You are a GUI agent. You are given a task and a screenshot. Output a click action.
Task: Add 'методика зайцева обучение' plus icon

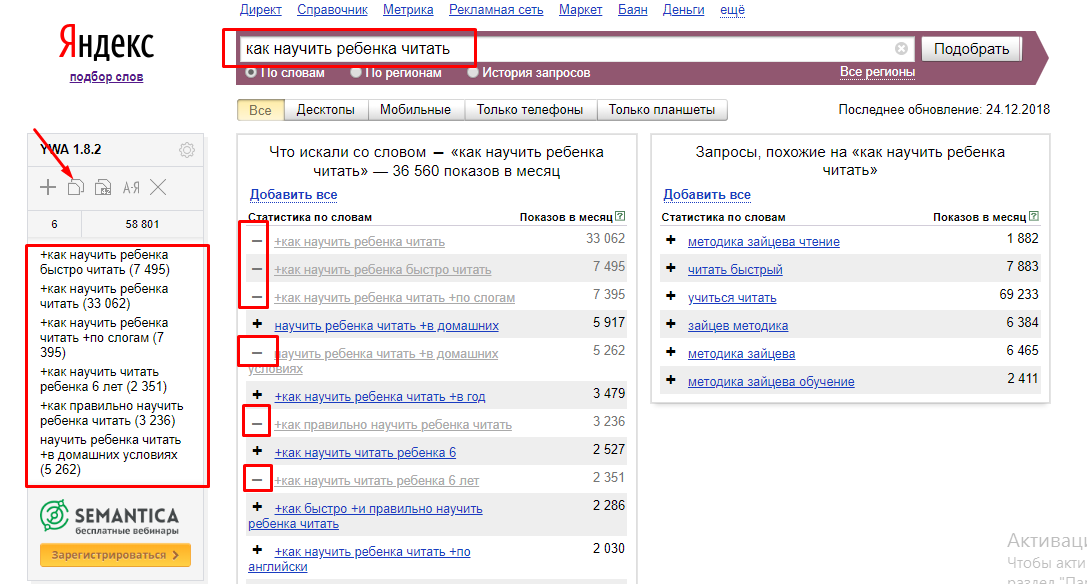(x=670, y=380)
